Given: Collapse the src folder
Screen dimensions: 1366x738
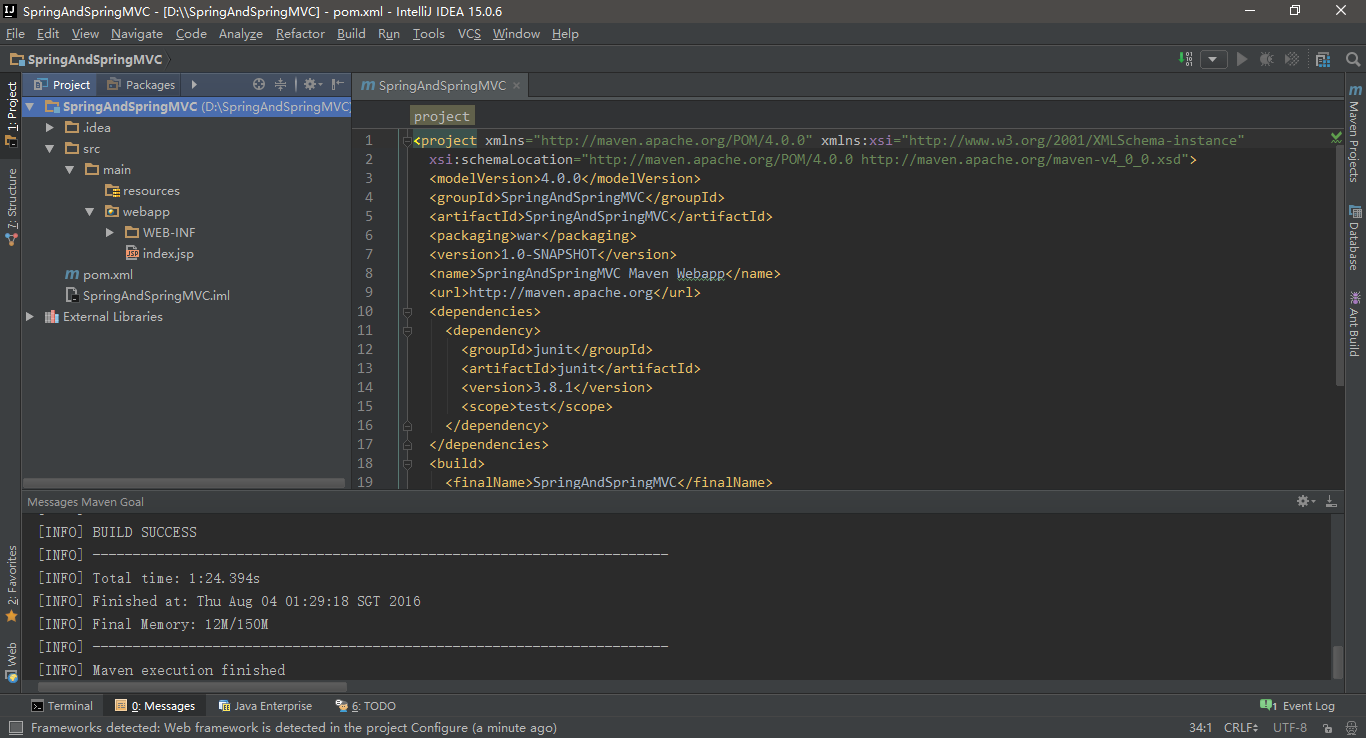Looking at the screenshot, I should point(50,148).
